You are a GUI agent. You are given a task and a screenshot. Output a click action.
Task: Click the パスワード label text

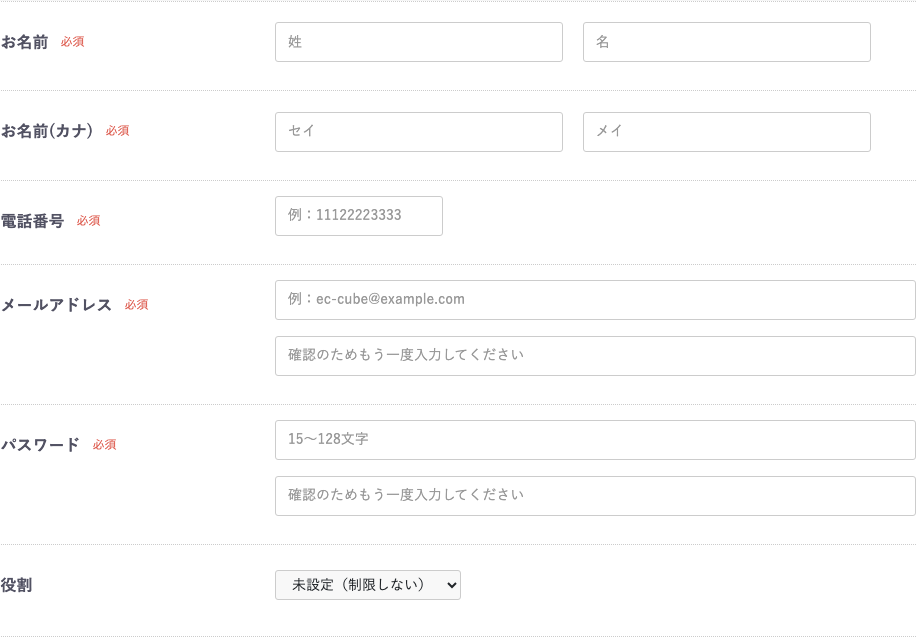point(40,445)
